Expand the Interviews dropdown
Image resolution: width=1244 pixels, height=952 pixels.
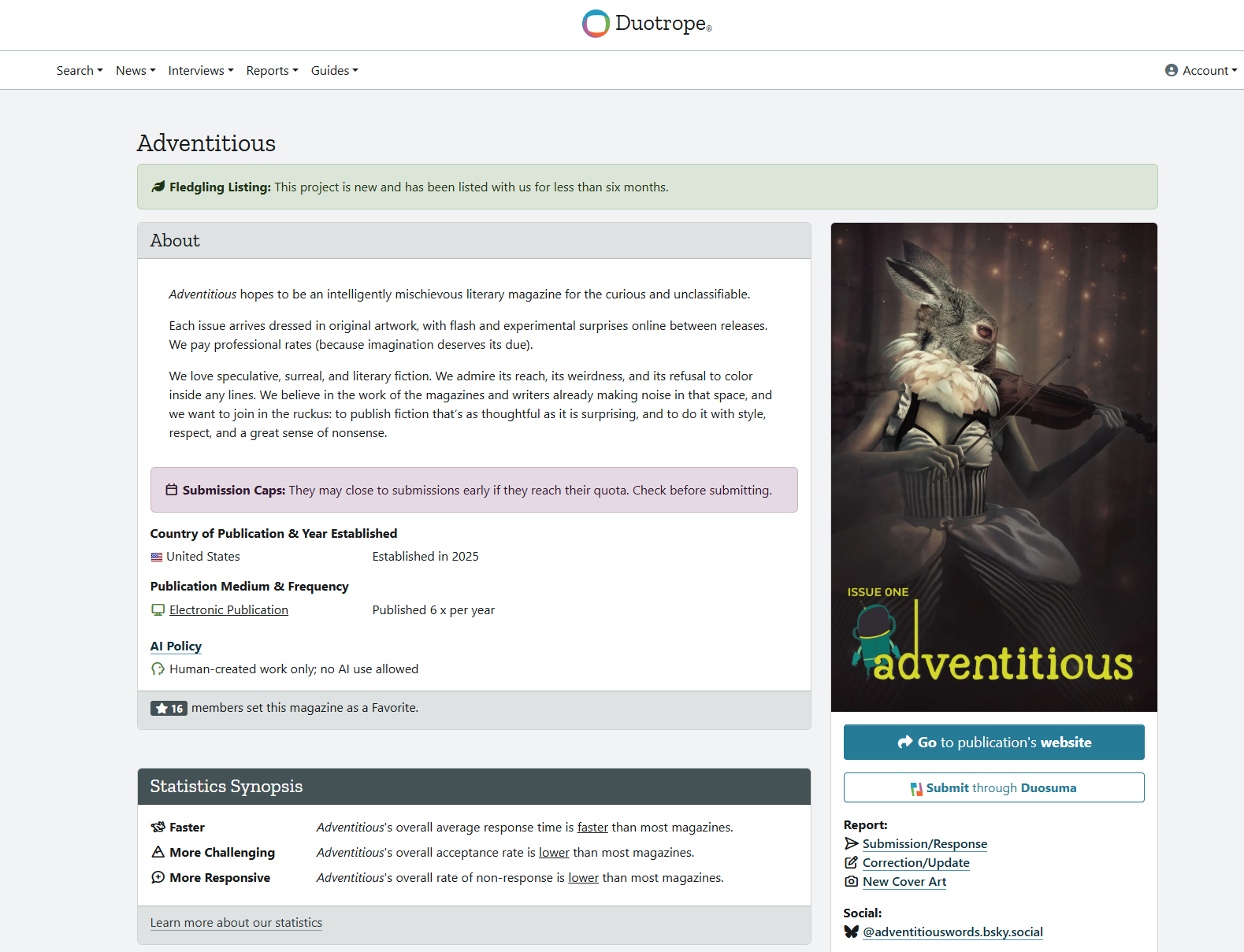point(201,70)
